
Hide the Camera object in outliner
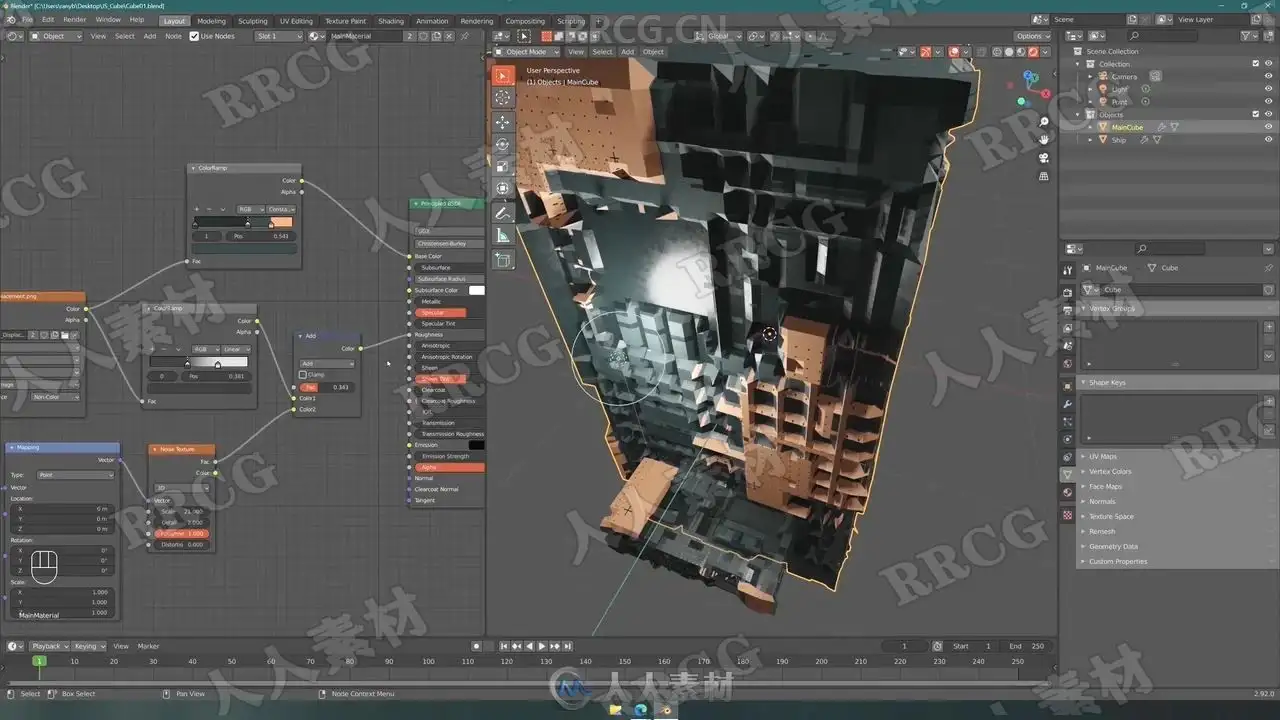pyautogui.click(x=1268, y=76)
